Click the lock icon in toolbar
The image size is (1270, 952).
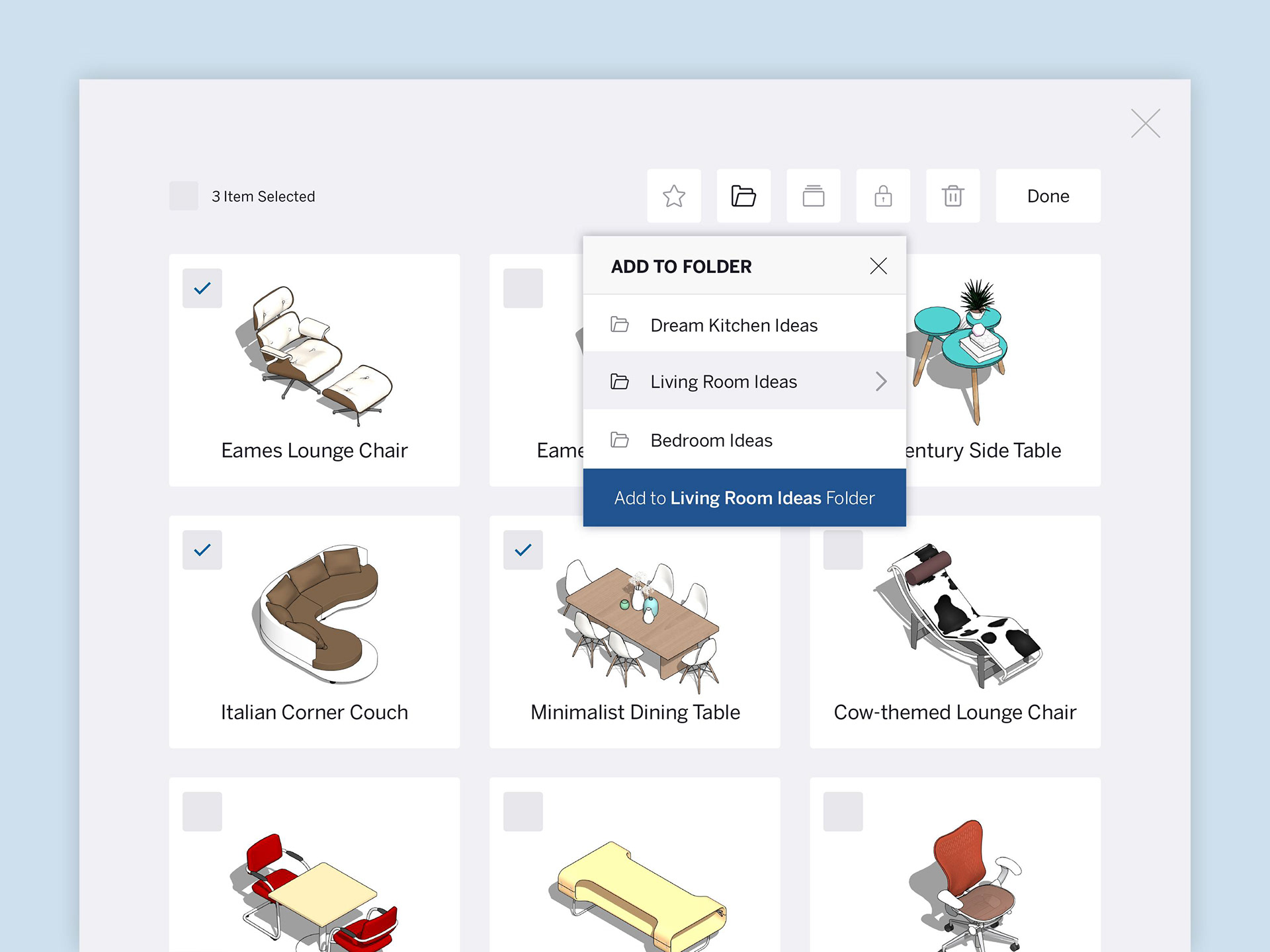click(883, 196)
